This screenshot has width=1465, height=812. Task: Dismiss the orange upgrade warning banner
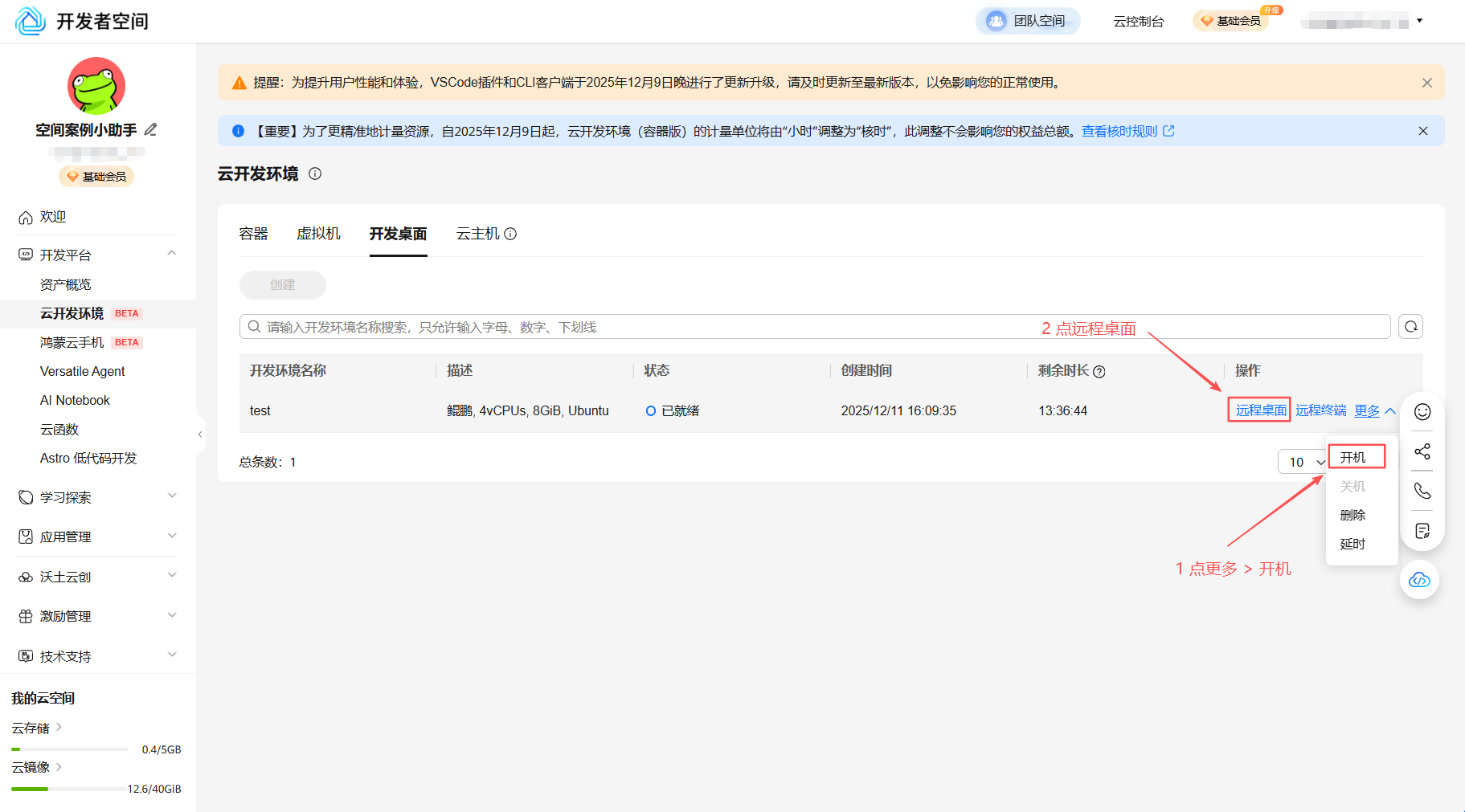tap(1426, 83)
